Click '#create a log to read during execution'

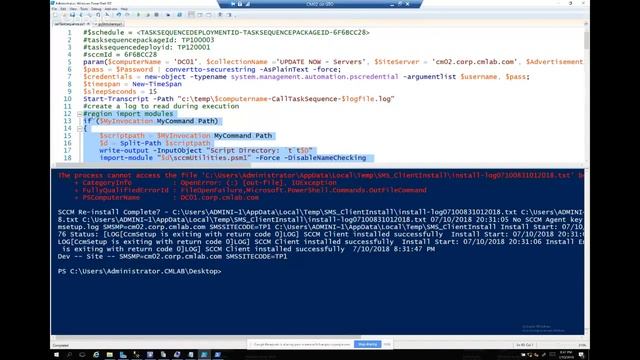pos(161,106)
